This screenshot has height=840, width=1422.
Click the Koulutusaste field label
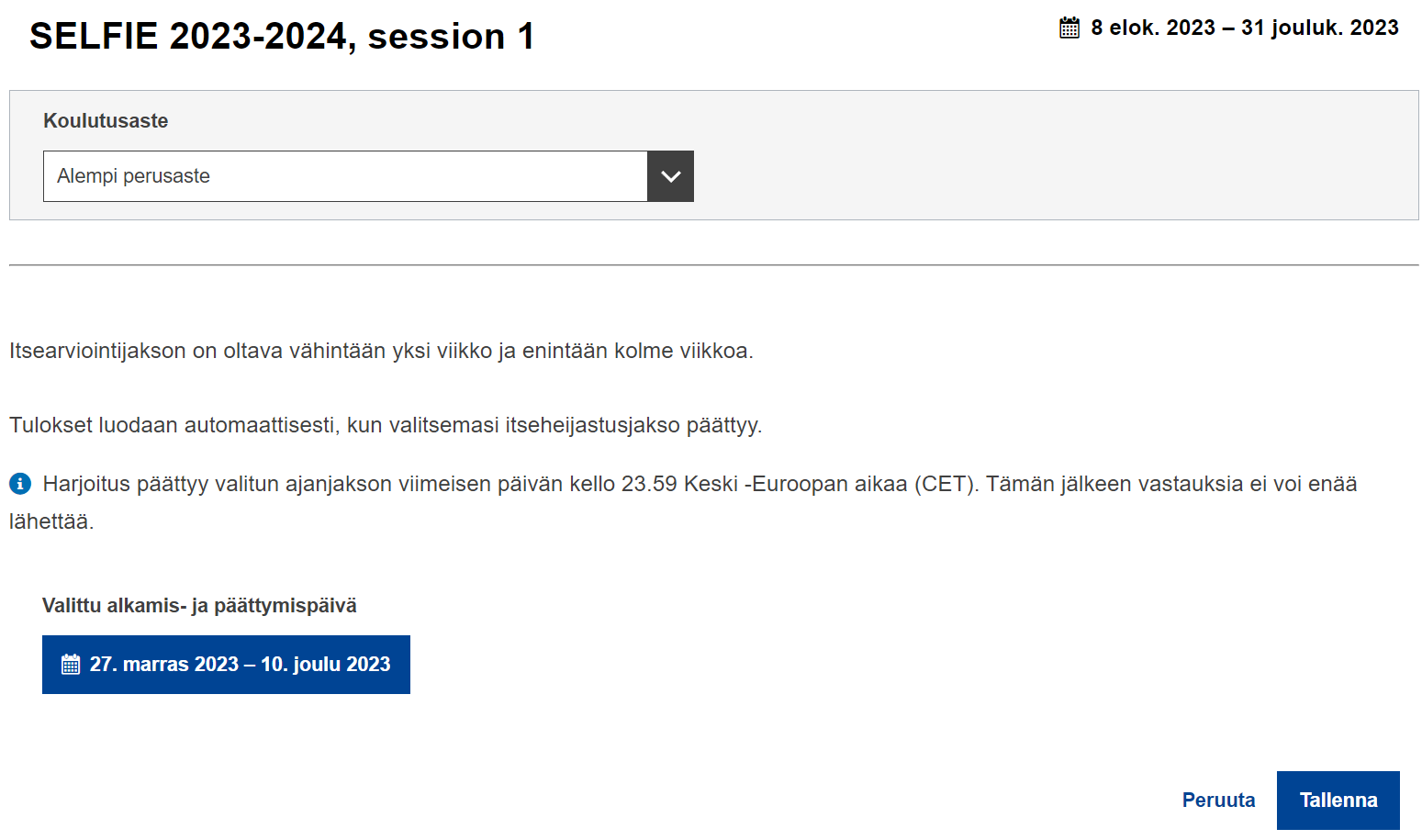(106, 121)
